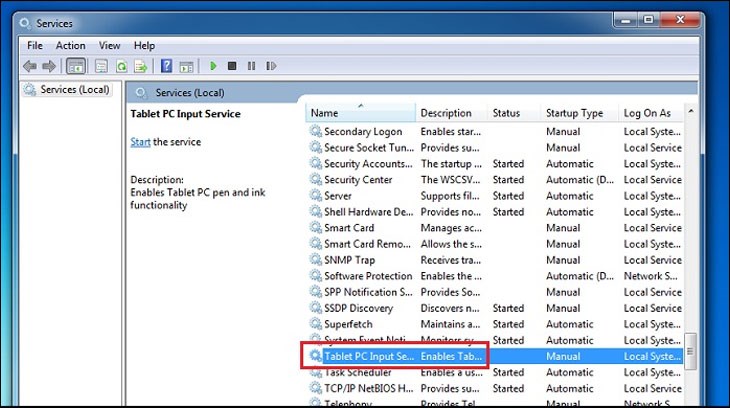Image resolution: width=730 pixels, height=408 pixels.
Task: Click the Export List toolbar icon
Action: pyautogui.click(x=140, y=66)
